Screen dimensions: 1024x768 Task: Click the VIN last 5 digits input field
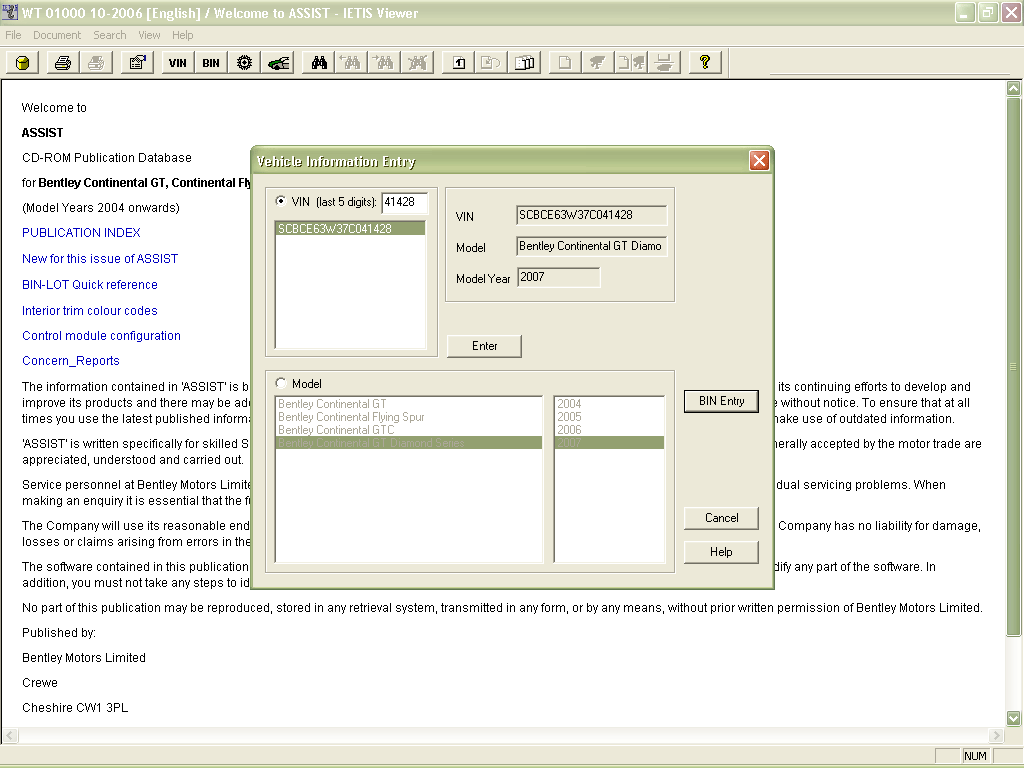(405, 202)
